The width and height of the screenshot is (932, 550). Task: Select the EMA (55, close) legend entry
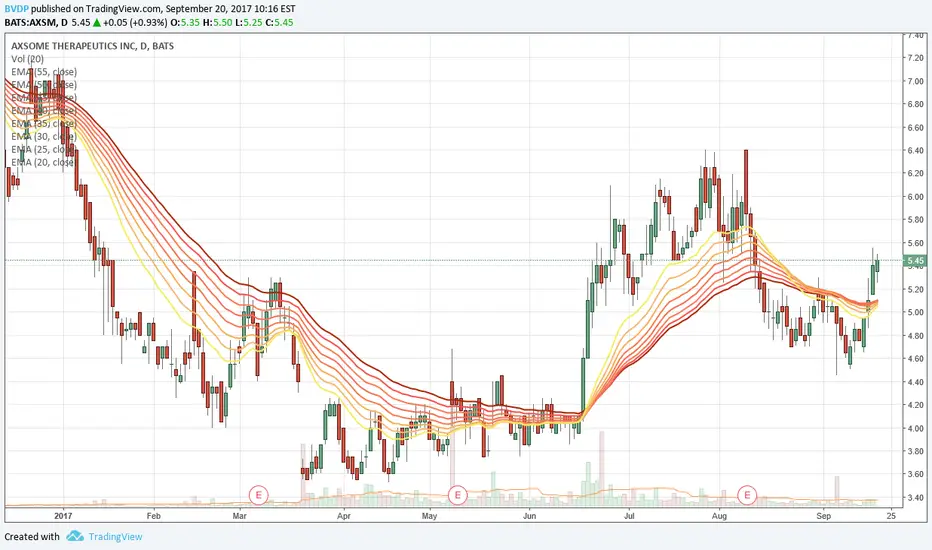pyautogui.click(x=44, y=72)
